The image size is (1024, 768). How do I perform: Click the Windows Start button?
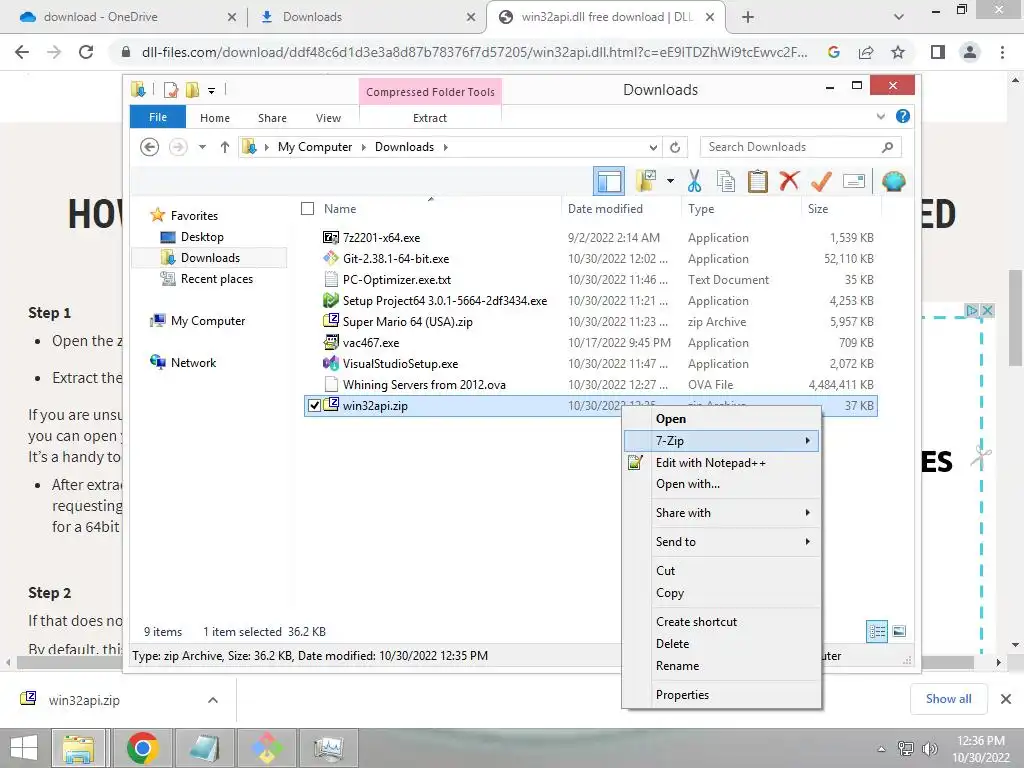24,748
